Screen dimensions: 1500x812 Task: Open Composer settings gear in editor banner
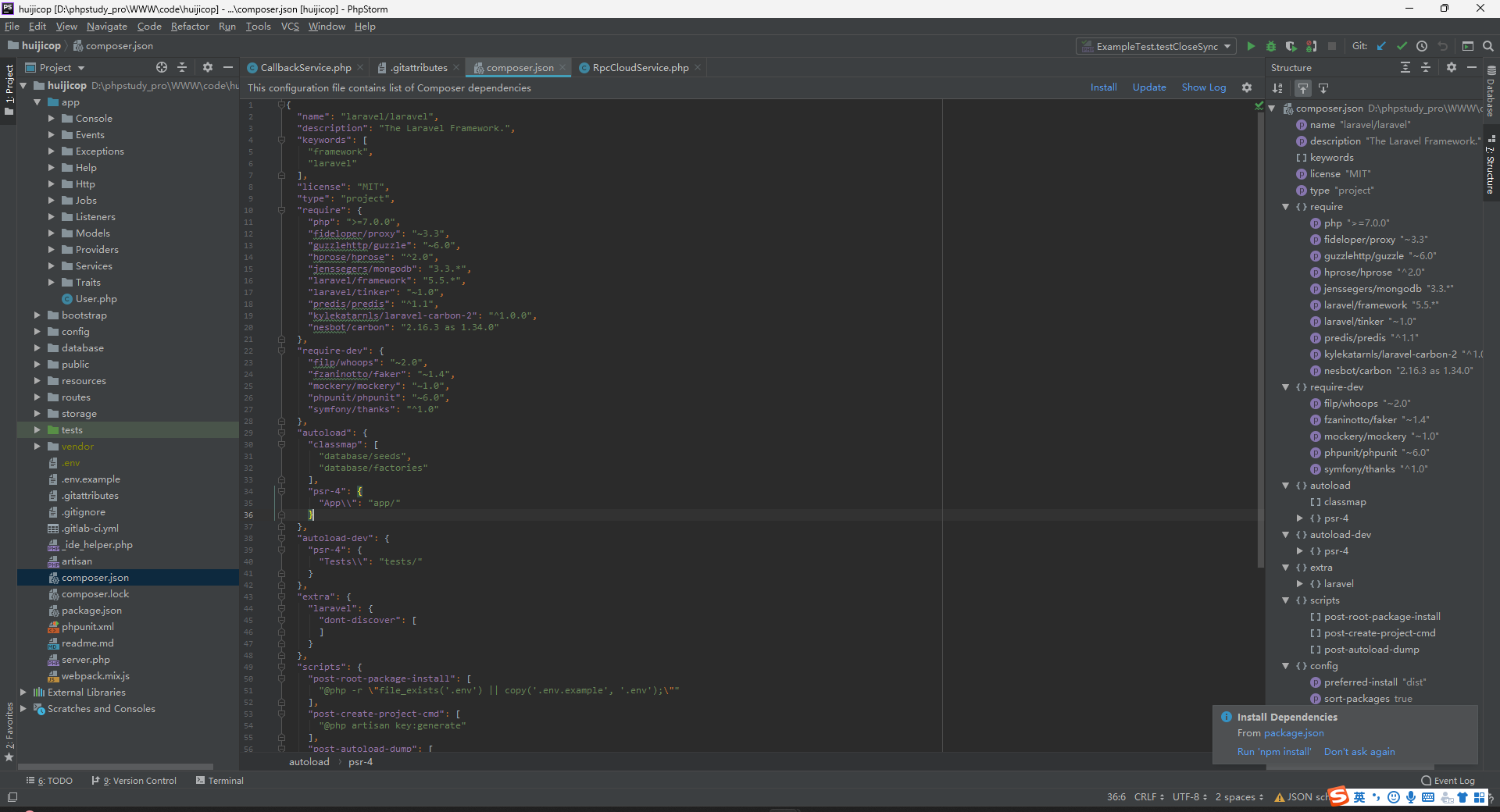(1247, 87)
